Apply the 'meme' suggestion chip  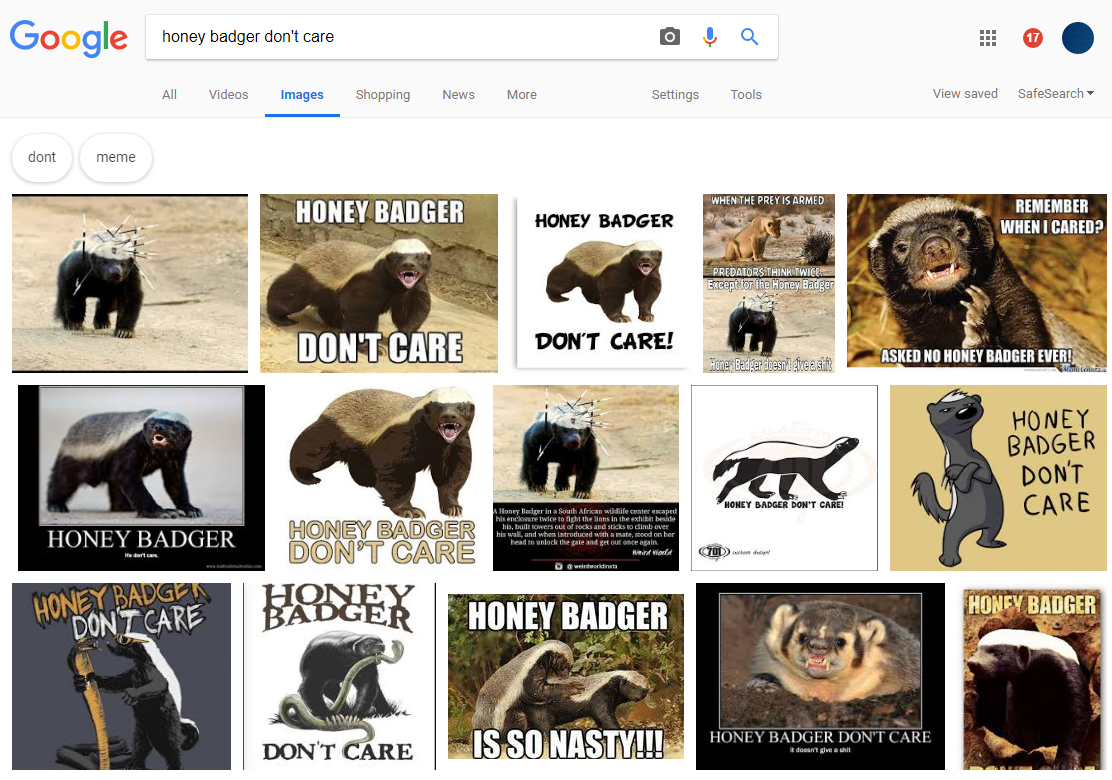pos(116,158)
